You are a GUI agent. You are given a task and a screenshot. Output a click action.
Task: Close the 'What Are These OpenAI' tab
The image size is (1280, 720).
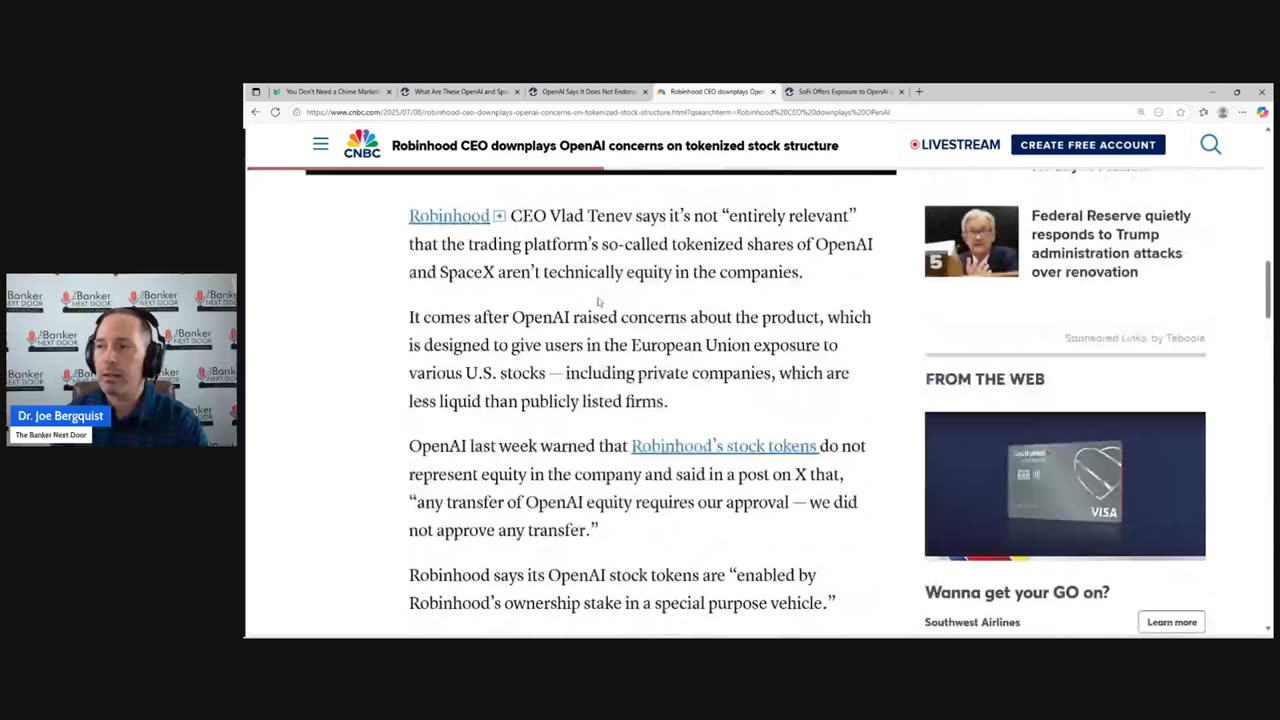click(x=517, y=92)
